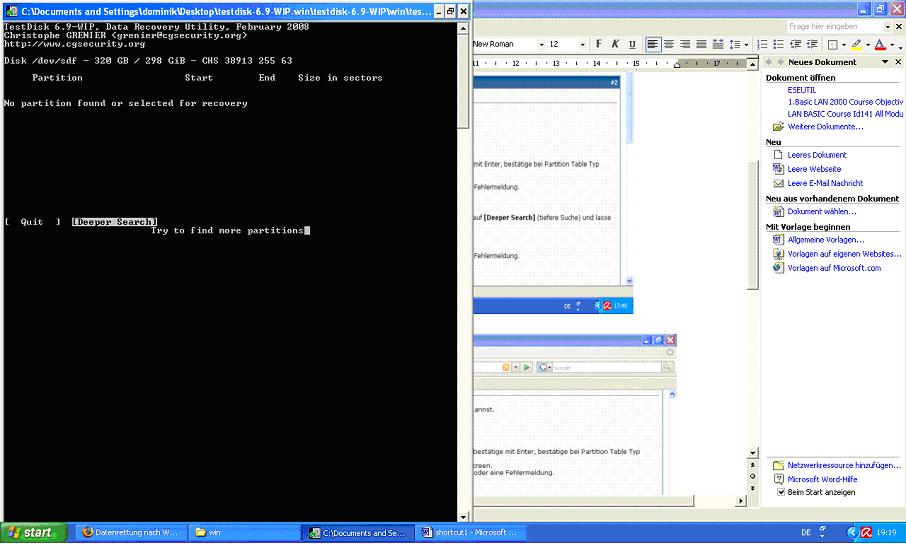Select [Deeper Search] in TestDisk
This screenshot has width=906, height=544.
[x=114, y=222]
